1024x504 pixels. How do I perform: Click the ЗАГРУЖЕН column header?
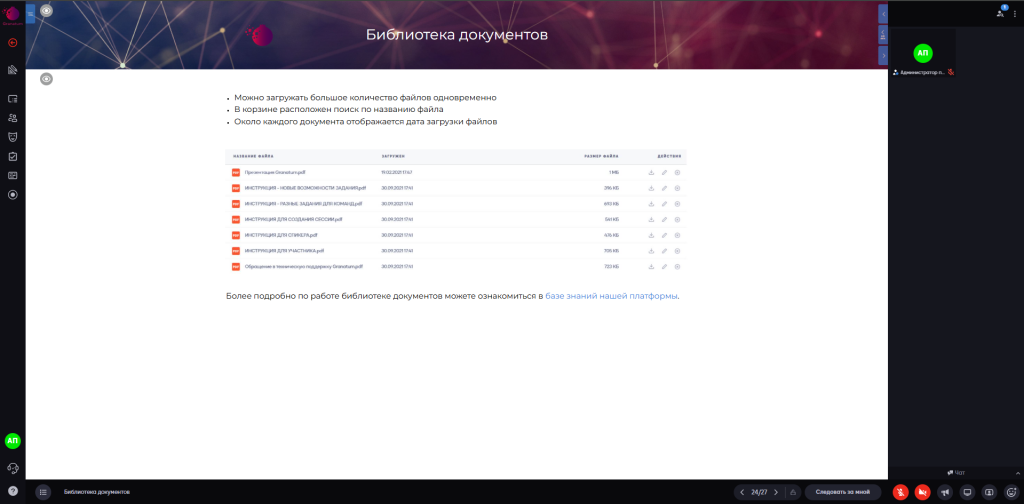coord(393,157)
